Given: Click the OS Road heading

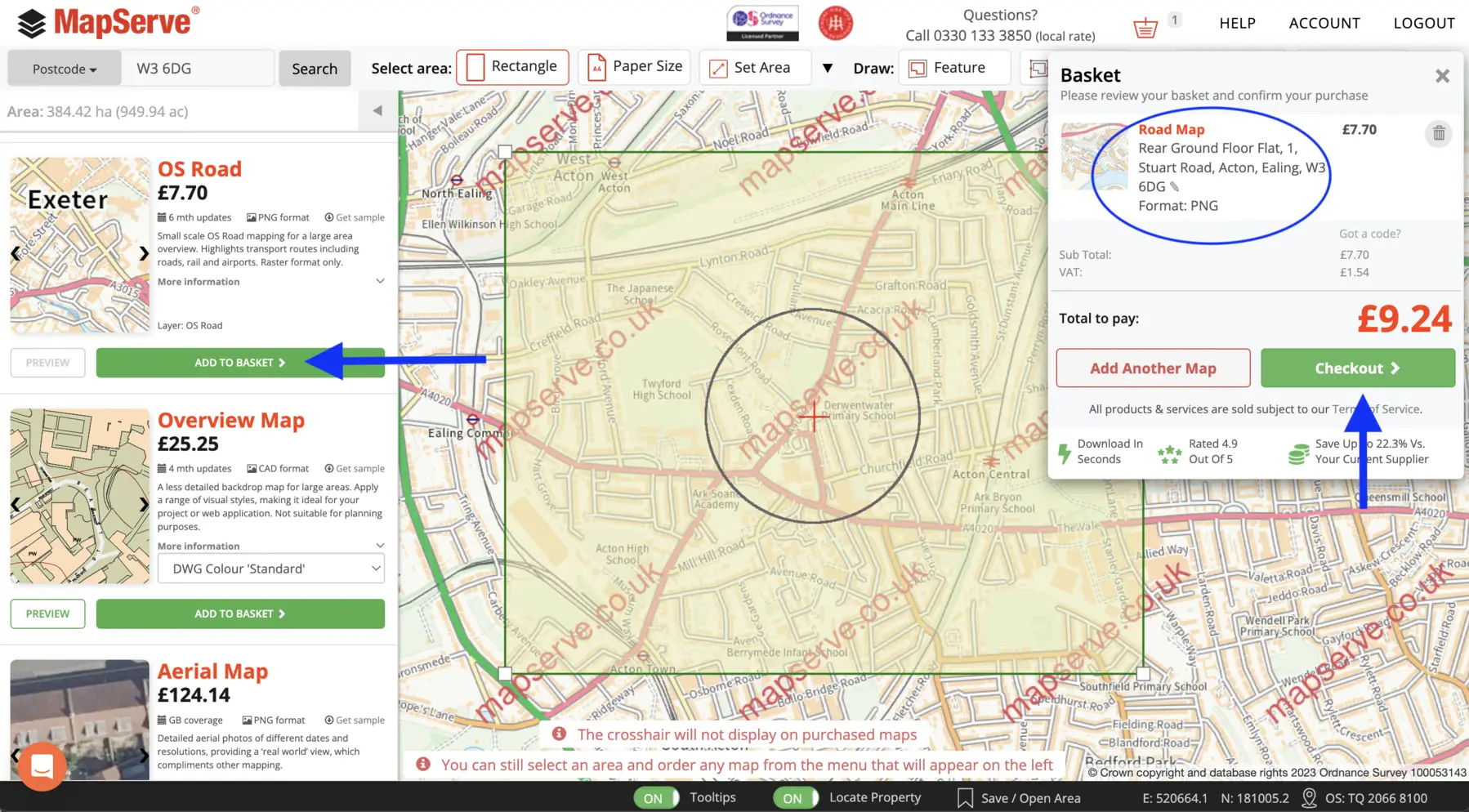Looking at the screenshot, I should pyautogui.click(x=199, y=169).
